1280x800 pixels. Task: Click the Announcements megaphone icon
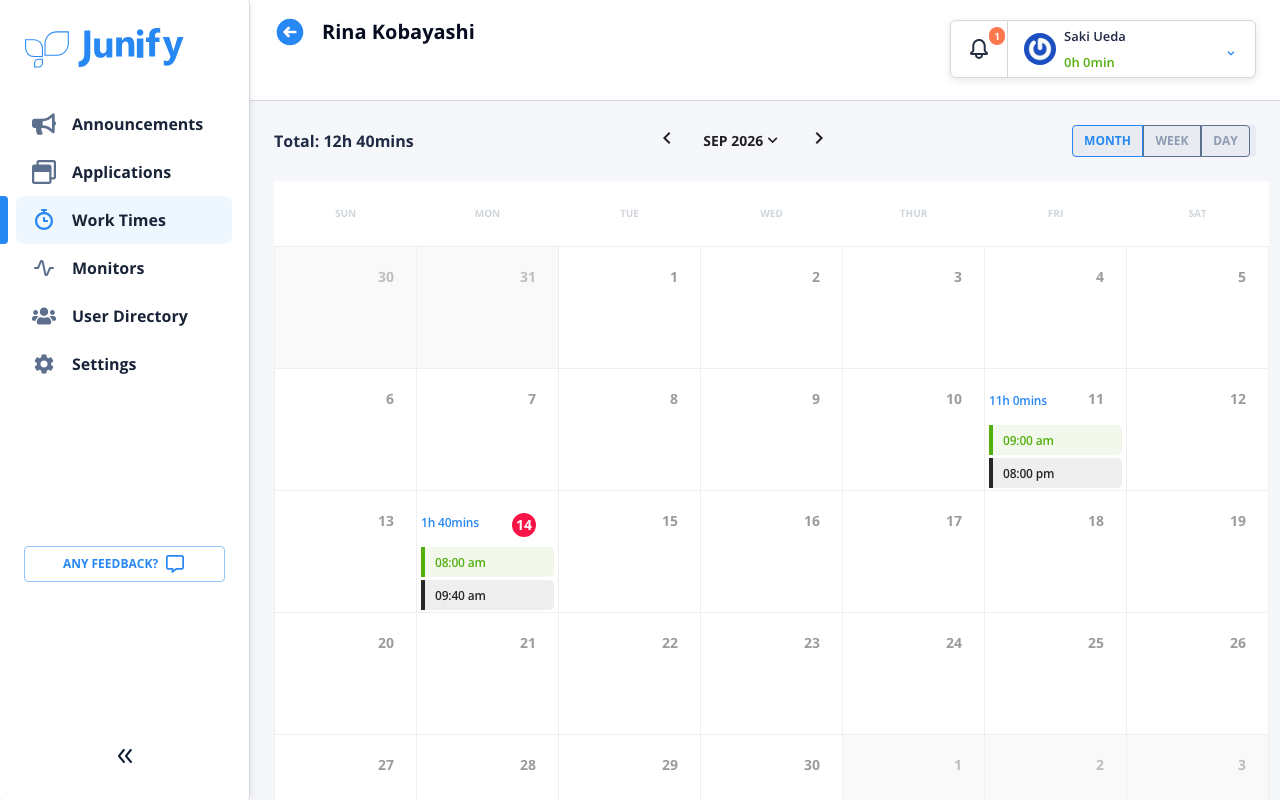(x=44, y=124)
